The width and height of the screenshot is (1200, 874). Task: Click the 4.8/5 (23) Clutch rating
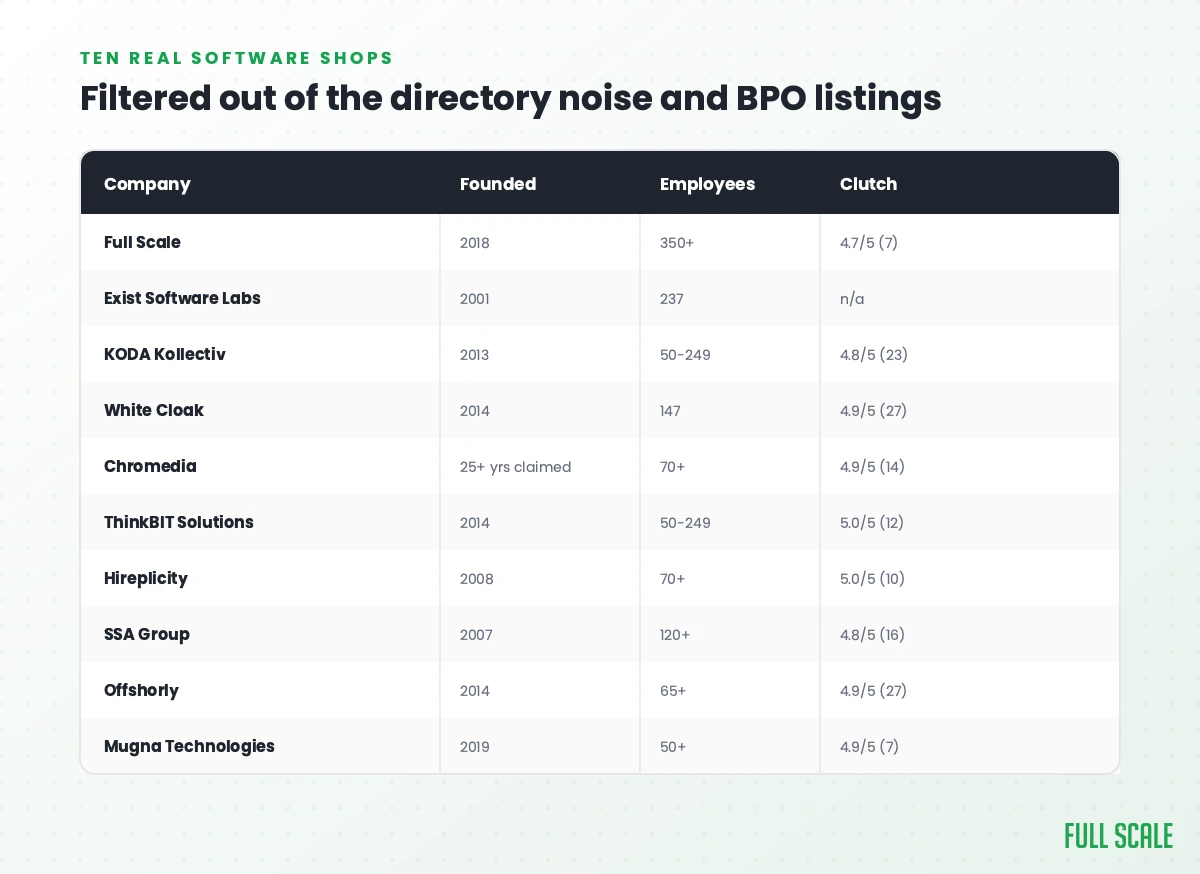click(874, 354)
